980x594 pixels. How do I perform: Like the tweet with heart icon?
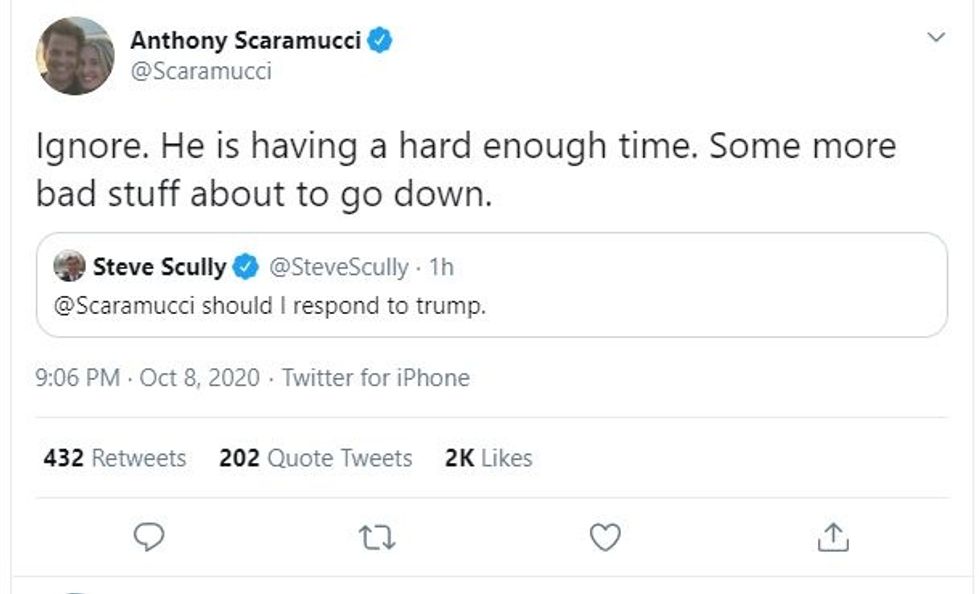605,539
